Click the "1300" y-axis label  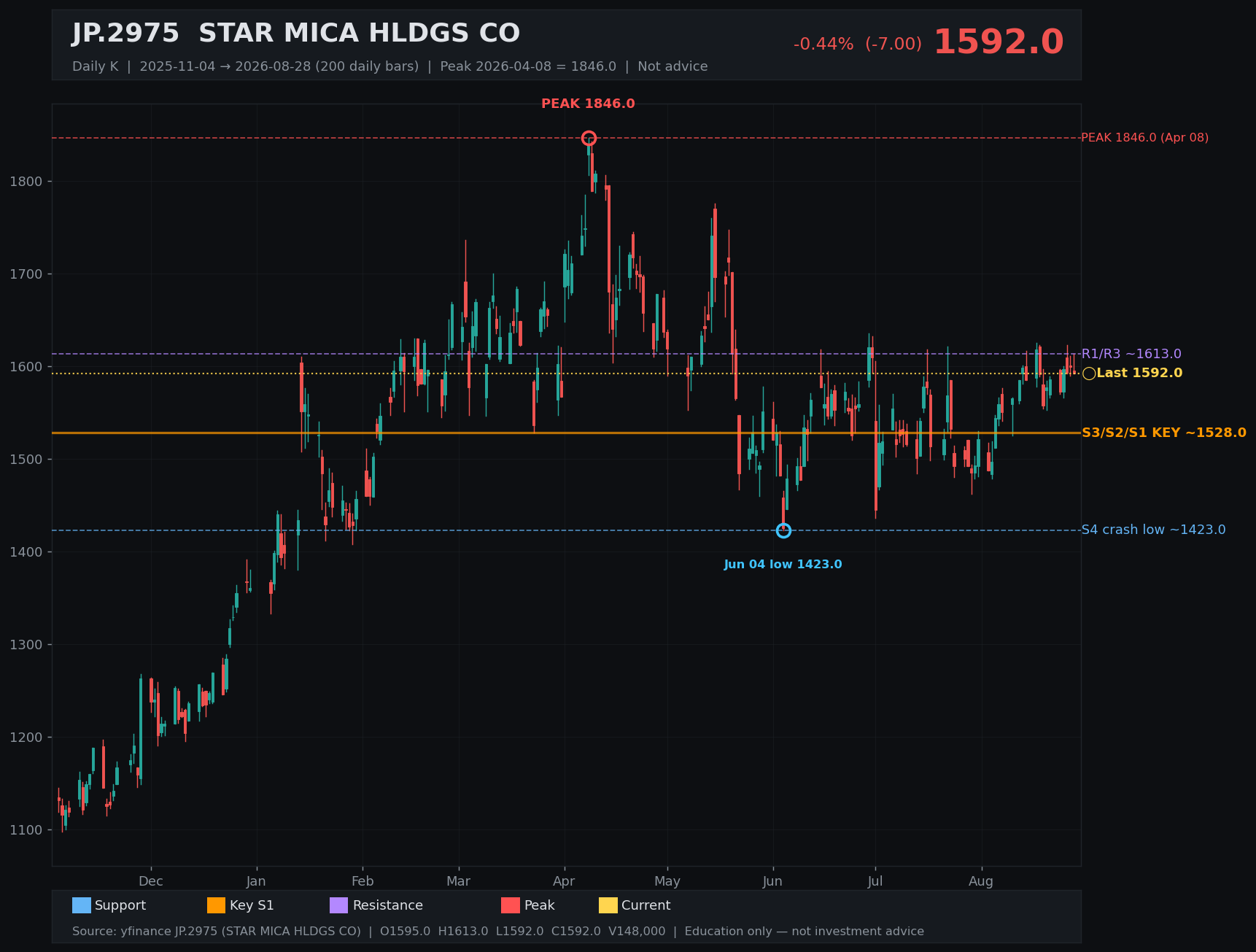26,645
